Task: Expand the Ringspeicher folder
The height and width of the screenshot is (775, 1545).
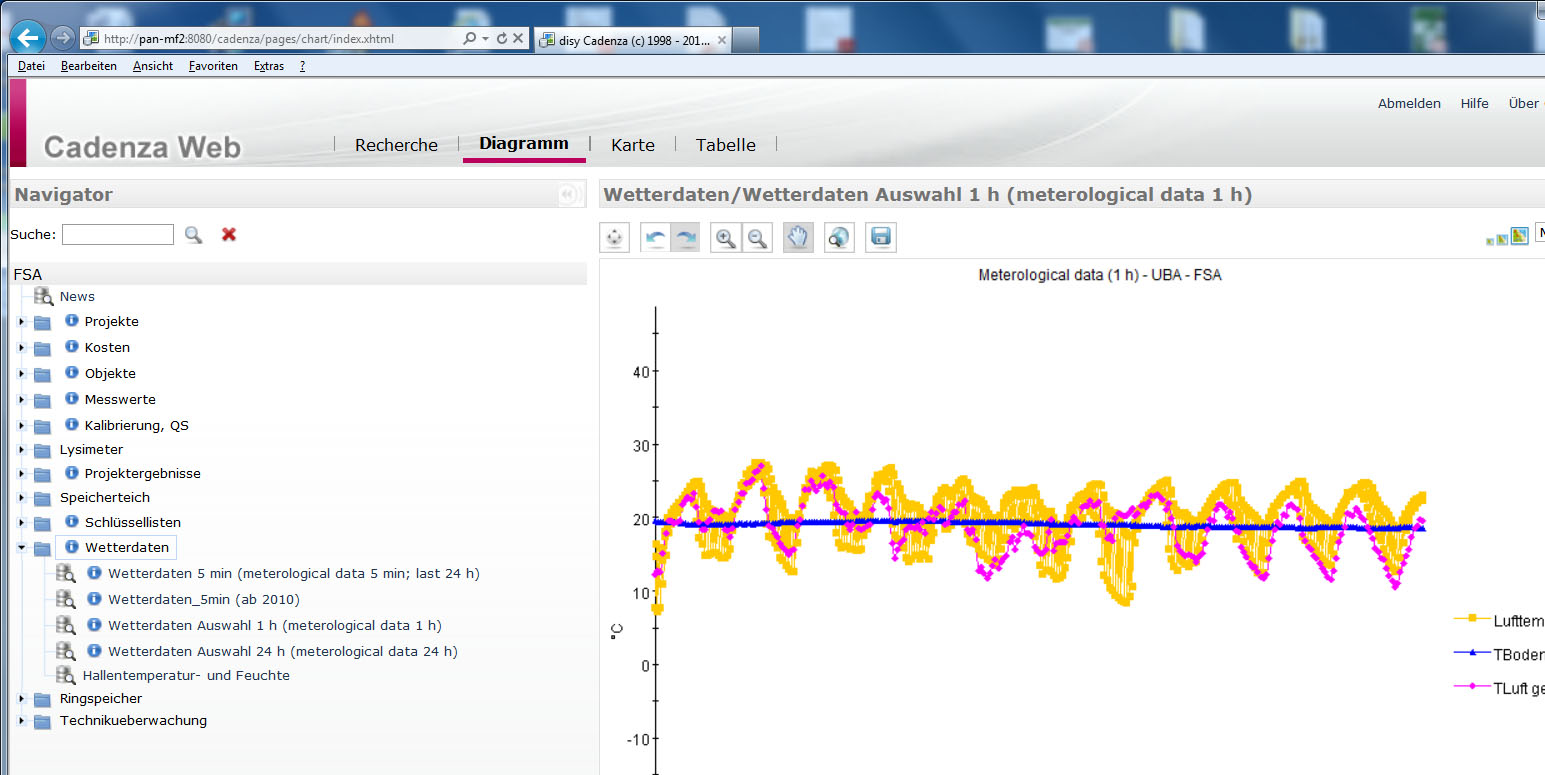Action: point(21,699)
